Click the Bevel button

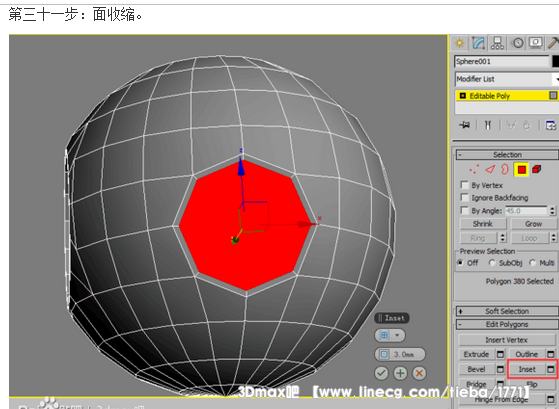(x=476, y=369)
